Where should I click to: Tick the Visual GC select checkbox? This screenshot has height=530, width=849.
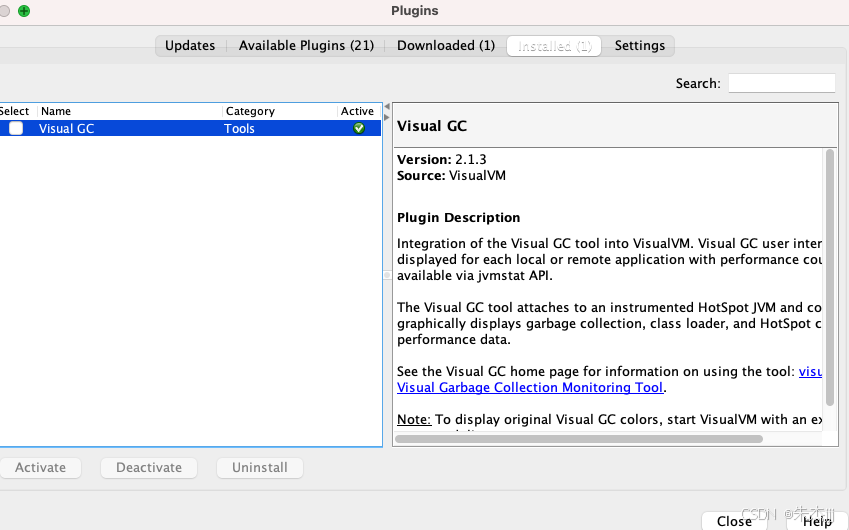pos(16,128)
